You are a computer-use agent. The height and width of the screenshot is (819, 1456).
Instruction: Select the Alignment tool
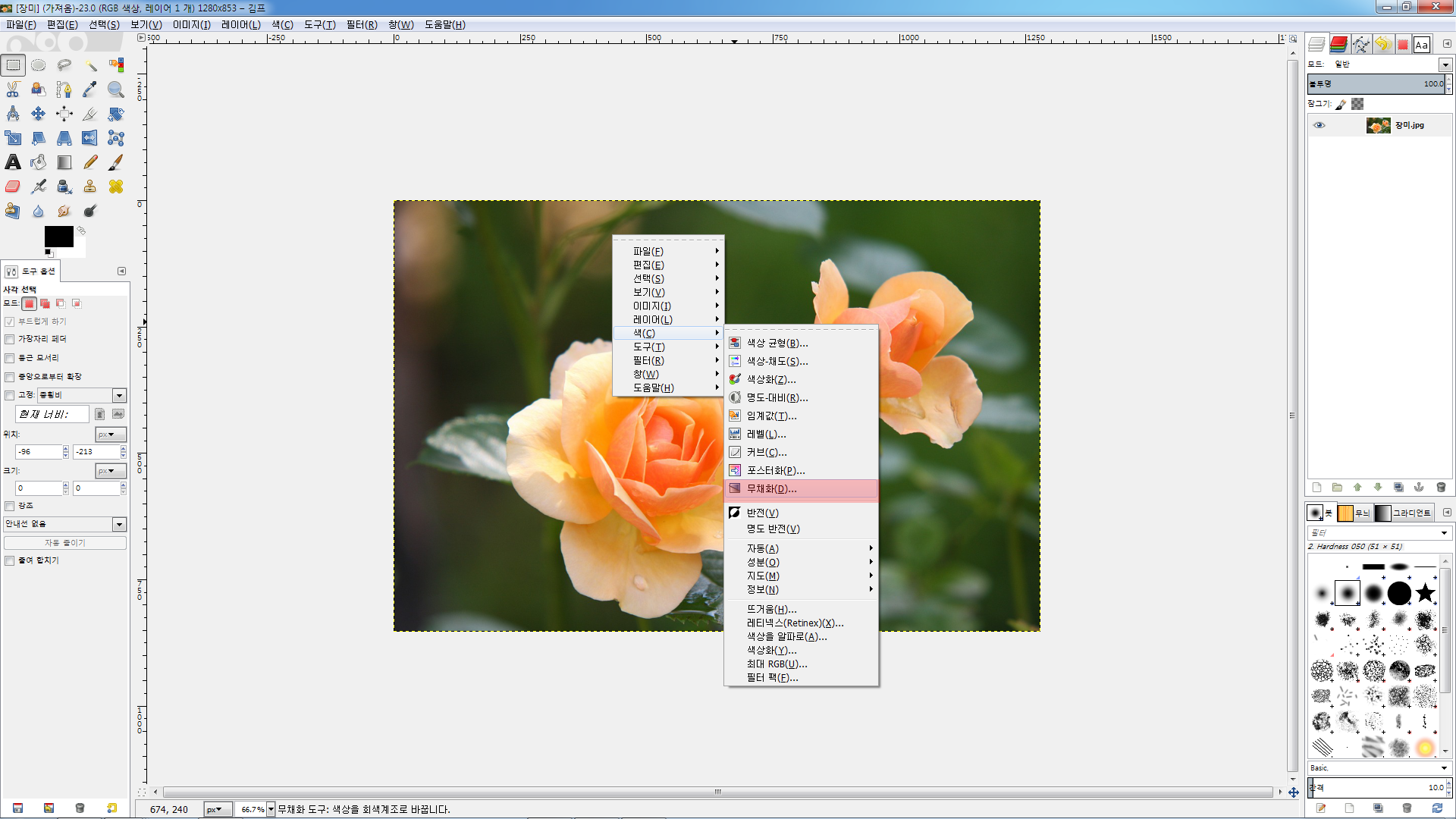(64, 114)
